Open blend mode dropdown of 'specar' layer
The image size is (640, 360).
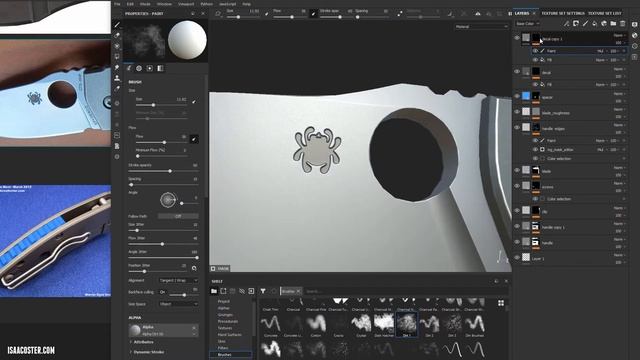pyautogui.click(x=619, y=94)
